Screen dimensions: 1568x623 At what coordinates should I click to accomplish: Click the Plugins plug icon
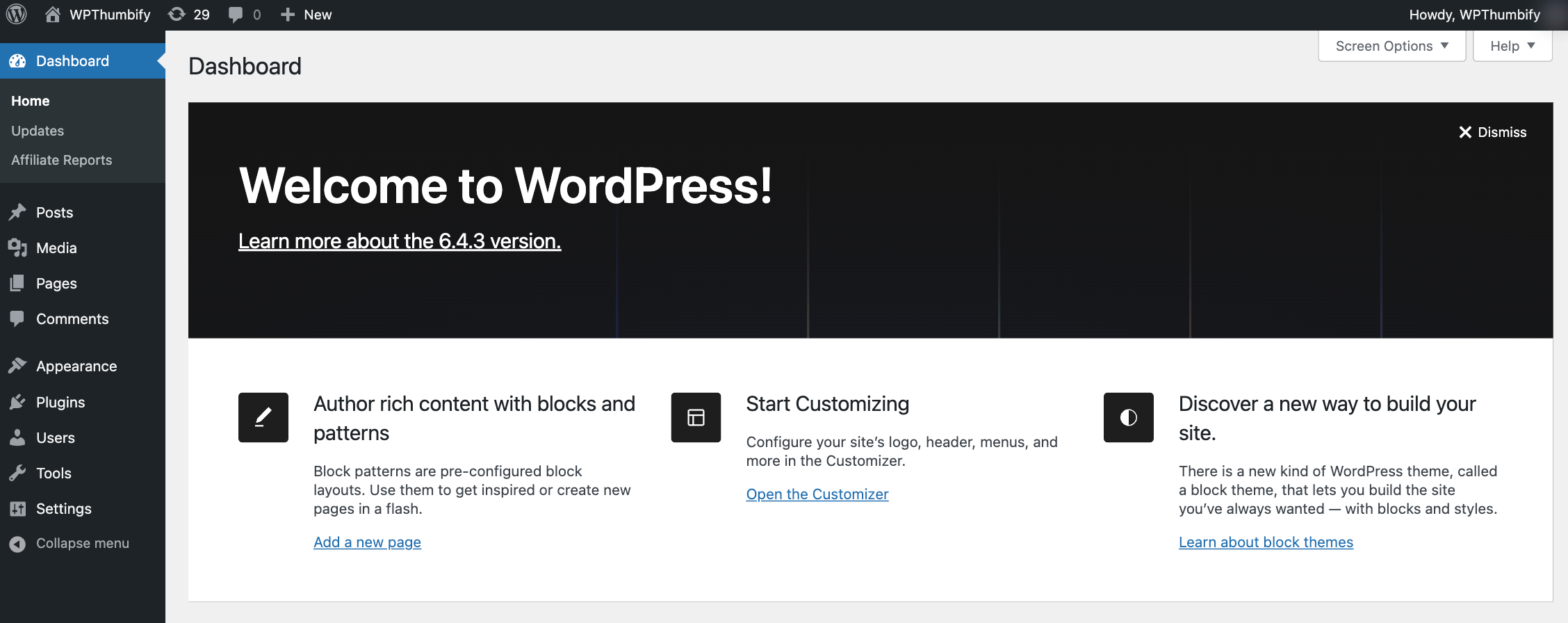pos(17,402)
